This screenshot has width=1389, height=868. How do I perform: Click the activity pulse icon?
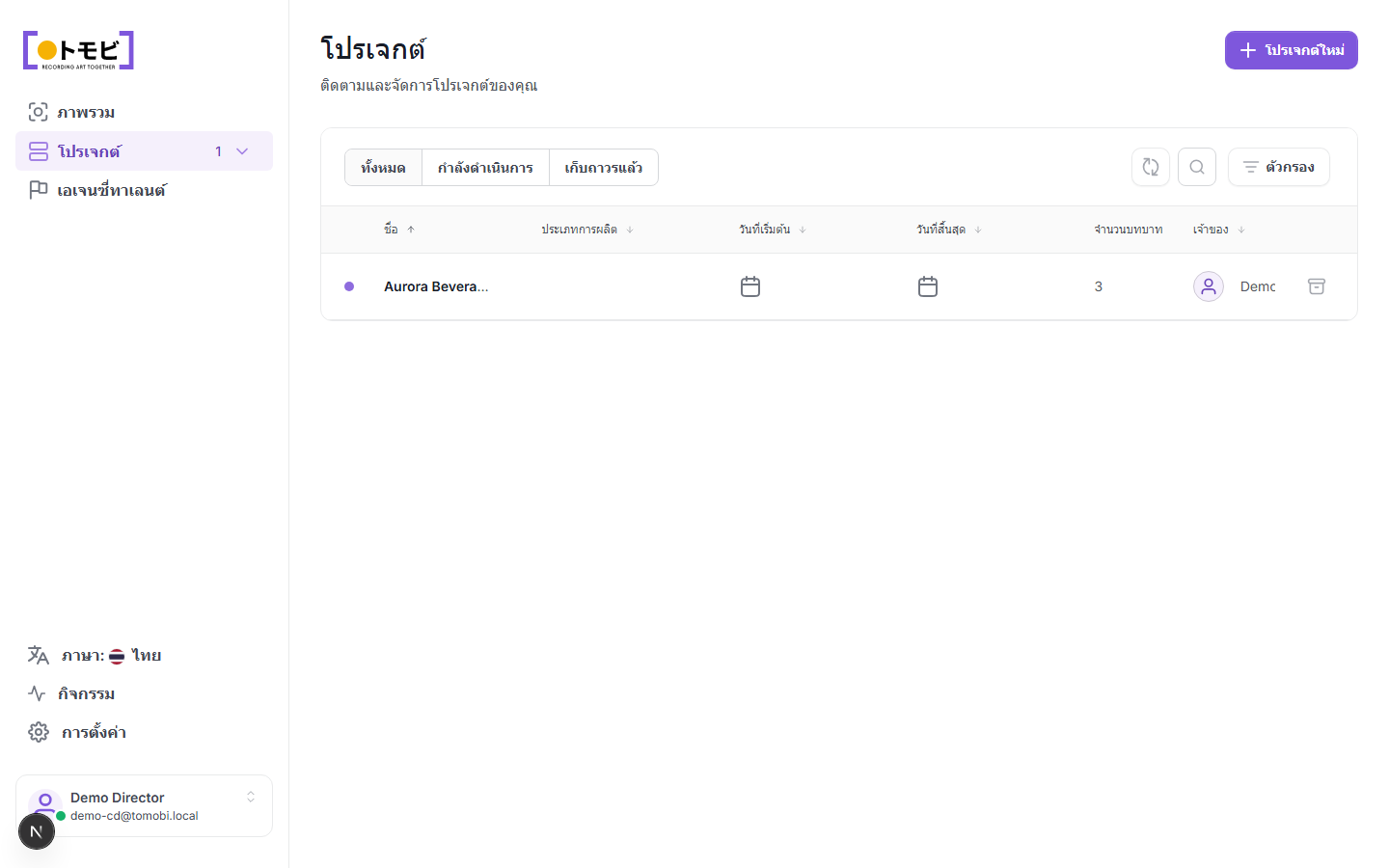[x=37, y=693]
